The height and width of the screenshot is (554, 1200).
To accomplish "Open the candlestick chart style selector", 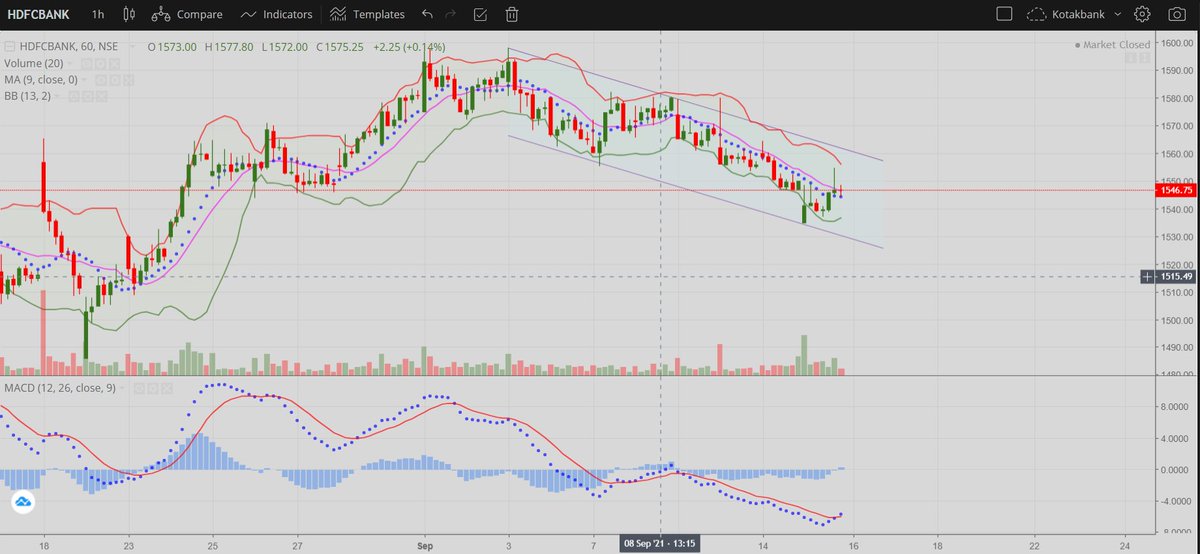I will coord(128,15).
